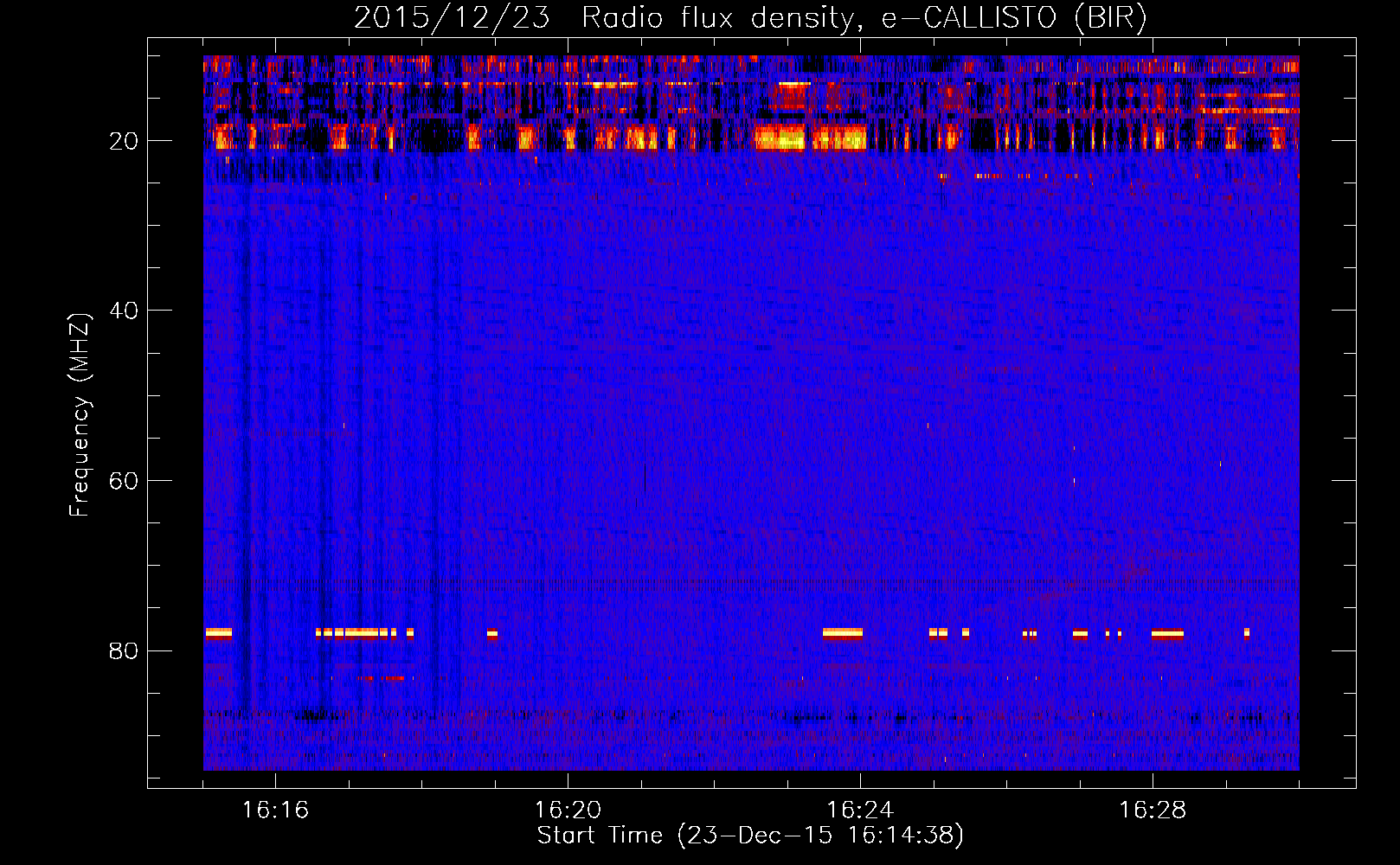Click the 'Frequency (MHZ)' axis label
The width and height of the screenshot is (1400, 865).
pos(79,414)
